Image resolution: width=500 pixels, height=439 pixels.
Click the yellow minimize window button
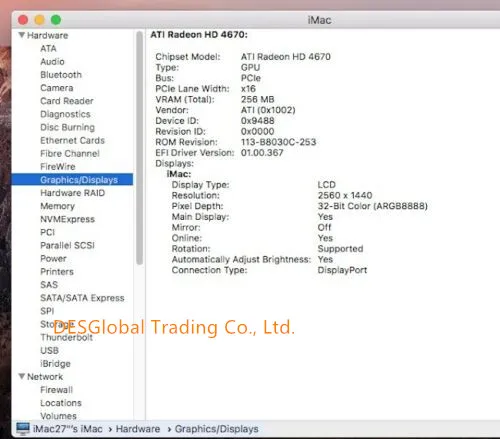pos(39,20)
